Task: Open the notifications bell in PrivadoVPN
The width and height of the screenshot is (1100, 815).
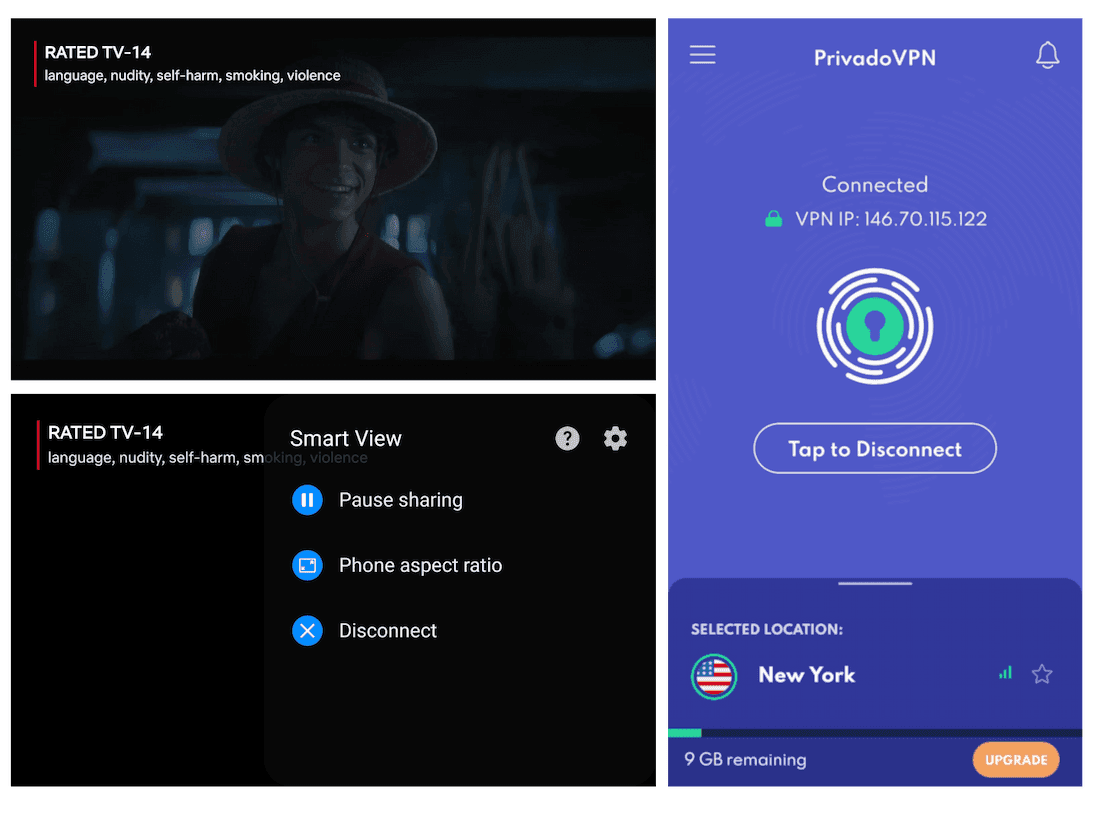Action: [1047, 55]
